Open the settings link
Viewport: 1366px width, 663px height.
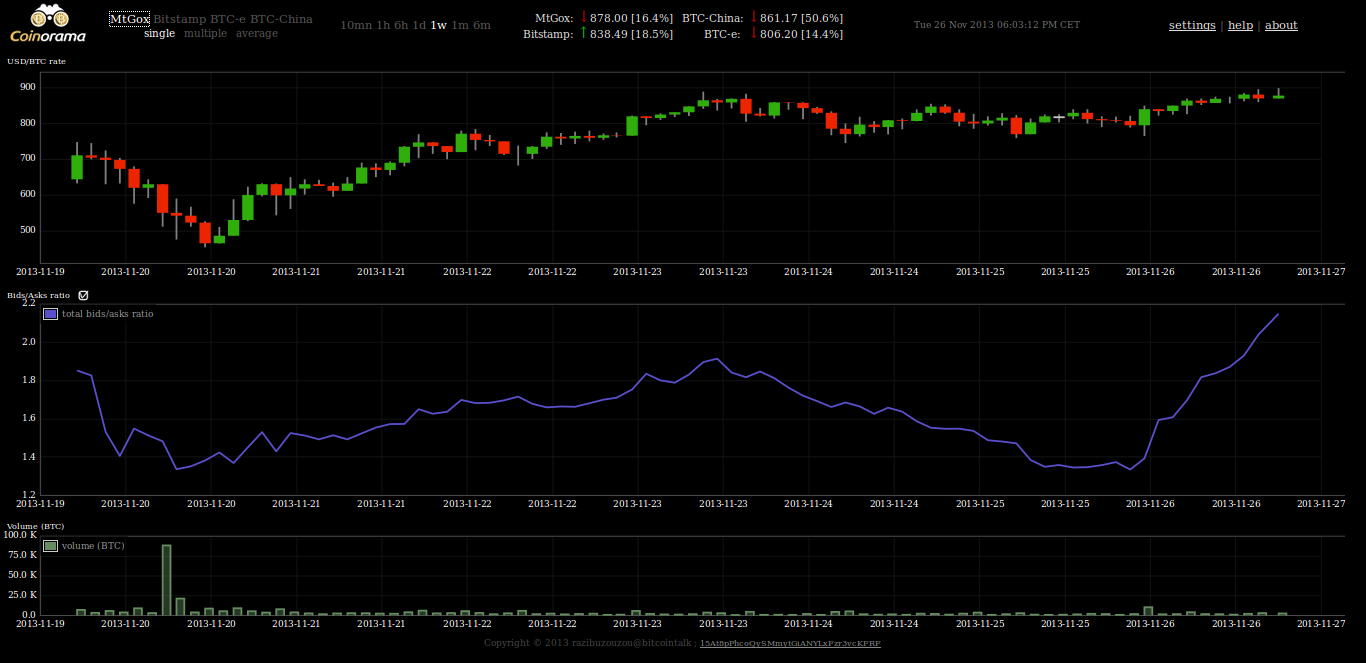(1192, 25)
